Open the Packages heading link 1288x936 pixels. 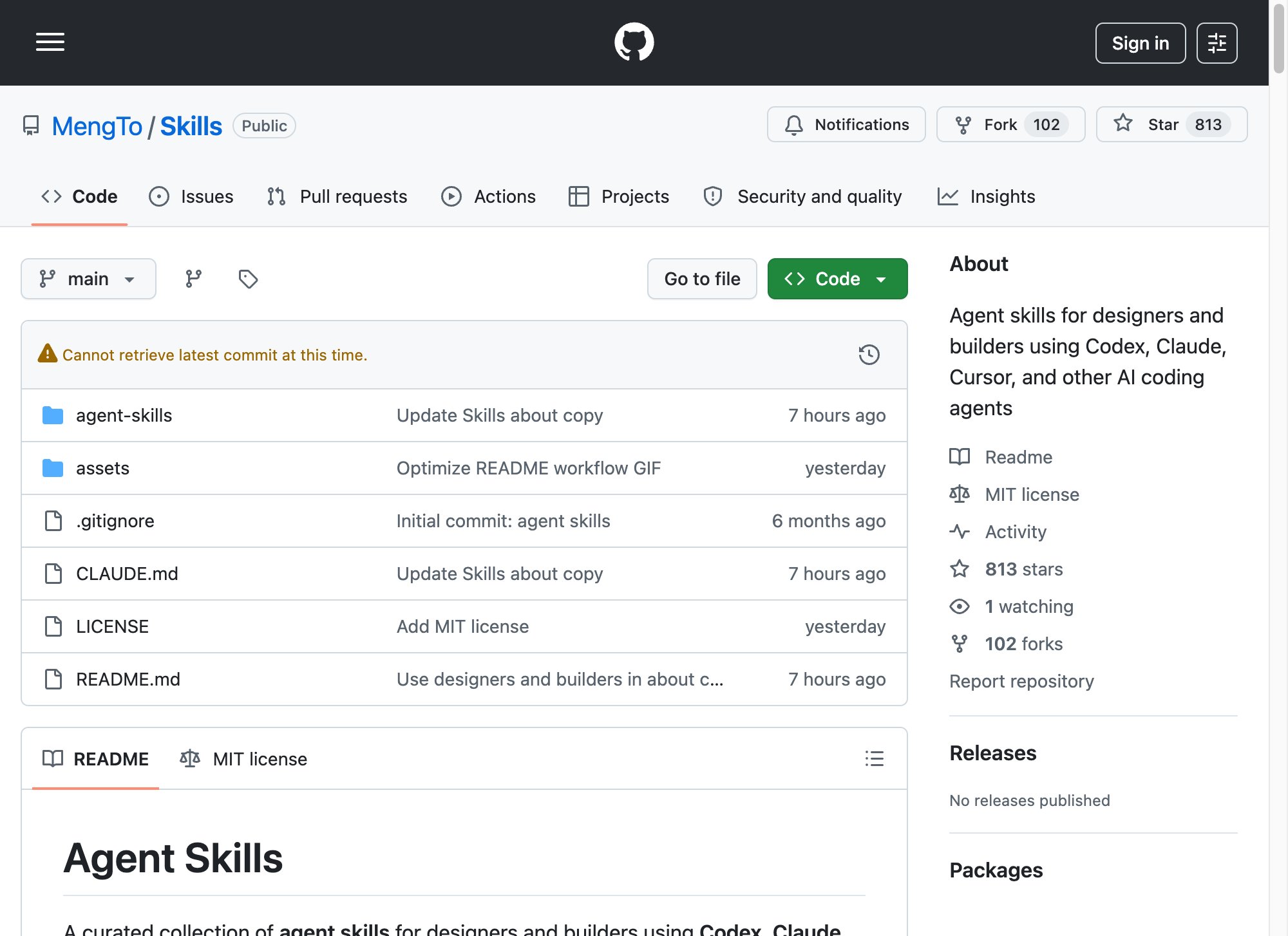click(x=996, y=870)
